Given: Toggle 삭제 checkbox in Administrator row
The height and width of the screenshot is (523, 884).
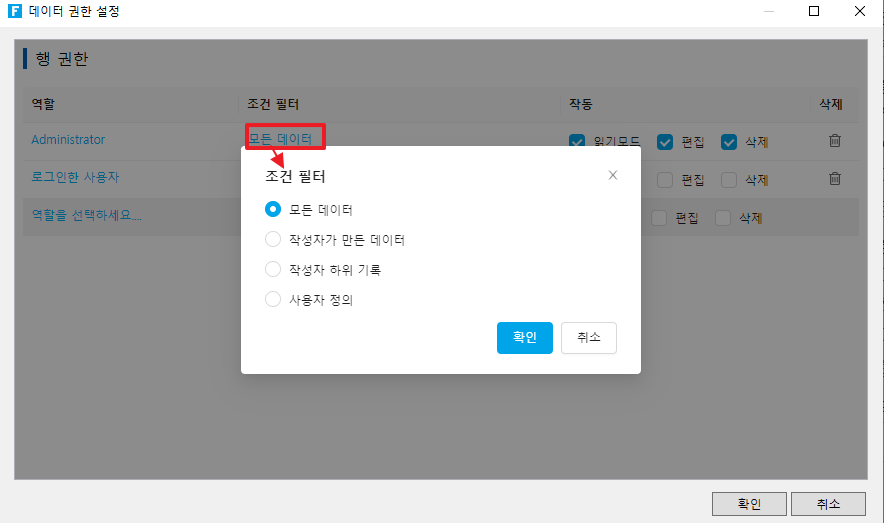Looking at the screenshot, I should pyautogui.click(x=729, y=142).
